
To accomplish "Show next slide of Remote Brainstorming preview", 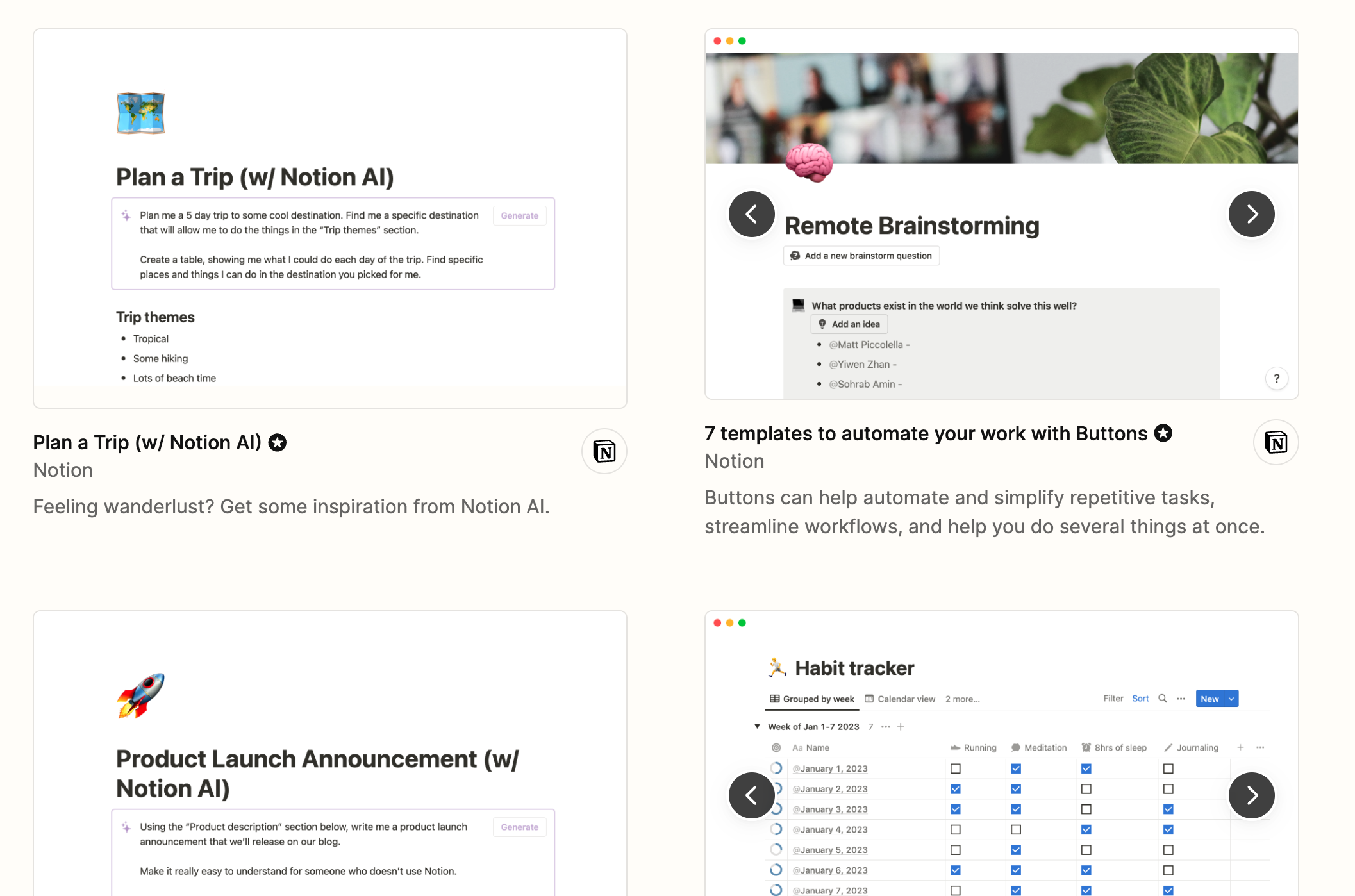I will 1252,214.
